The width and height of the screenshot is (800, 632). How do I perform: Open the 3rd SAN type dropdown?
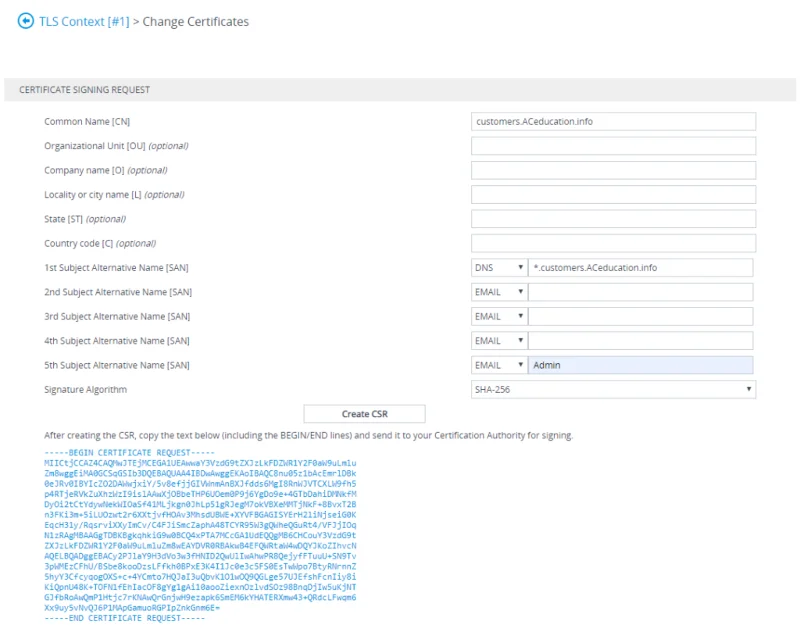[499, 316]
